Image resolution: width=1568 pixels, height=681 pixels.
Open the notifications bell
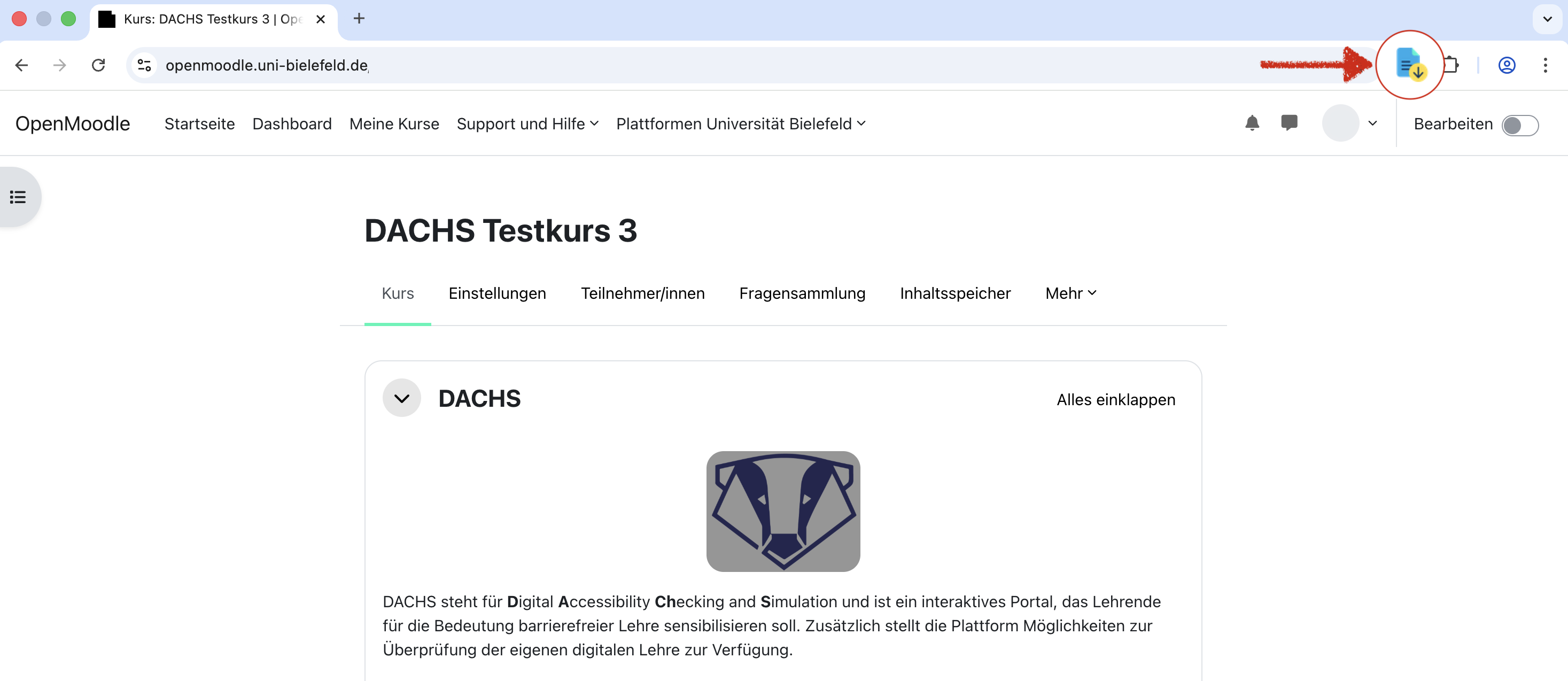point(1252,123)
